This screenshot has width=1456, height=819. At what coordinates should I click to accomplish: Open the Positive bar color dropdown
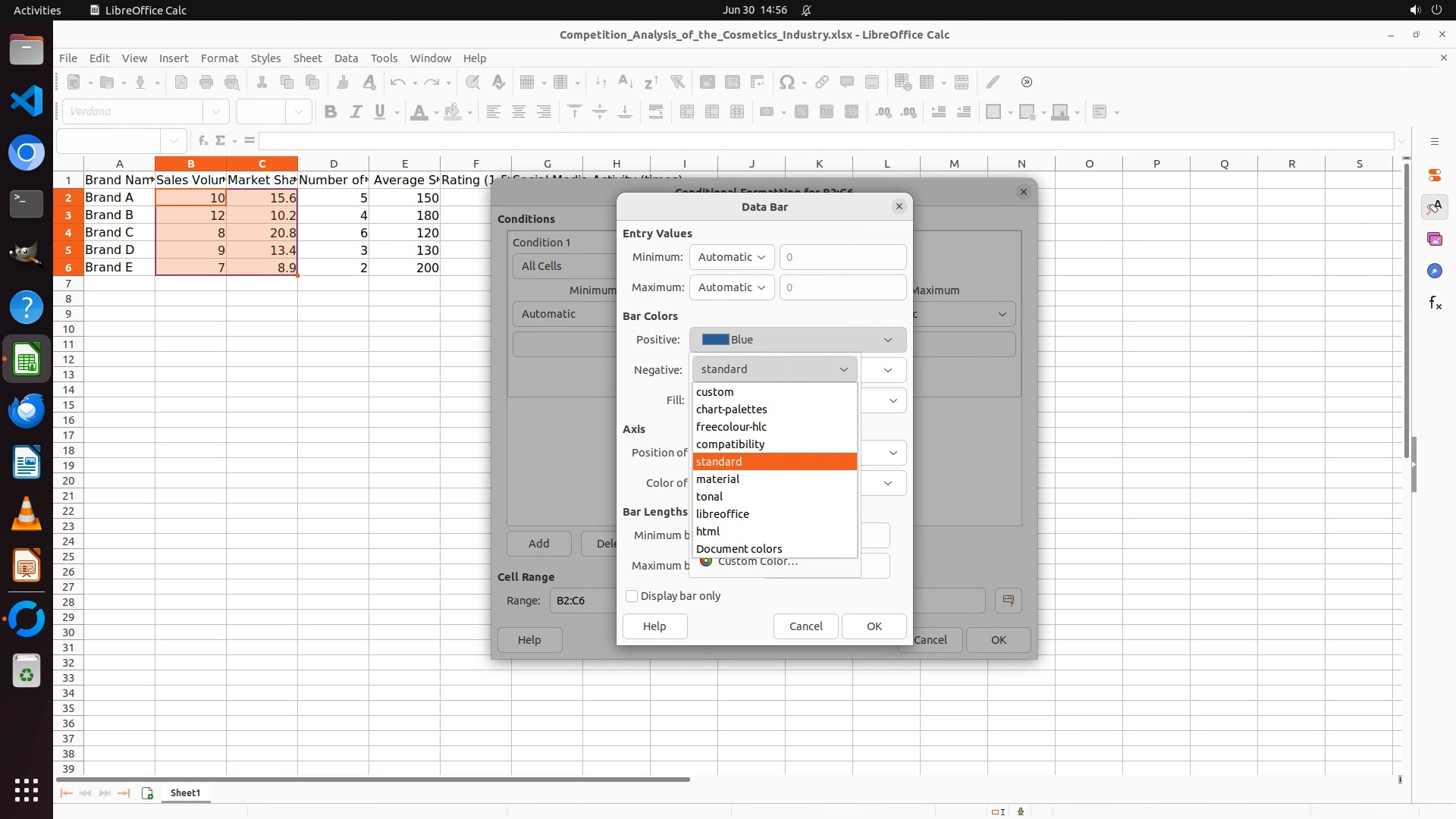click(x=797, y=340)
